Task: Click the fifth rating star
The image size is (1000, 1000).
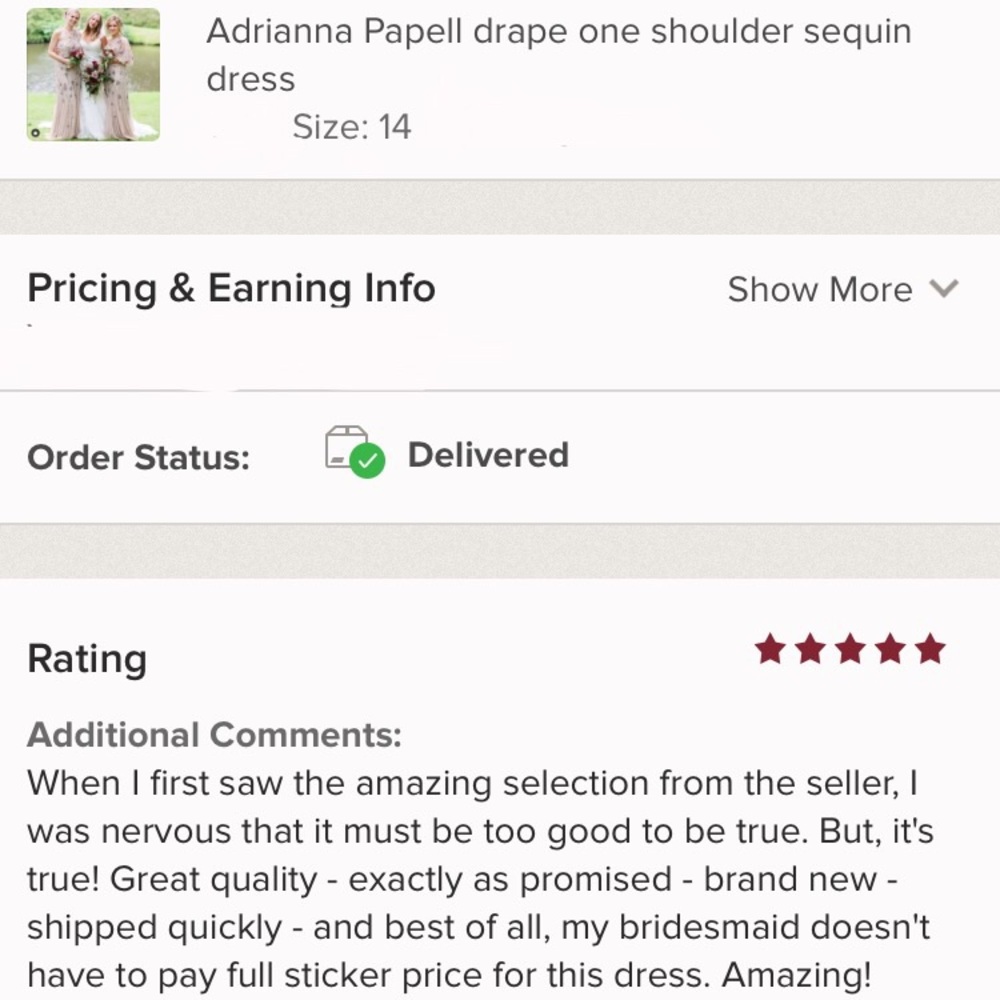Action: [930, 649]
